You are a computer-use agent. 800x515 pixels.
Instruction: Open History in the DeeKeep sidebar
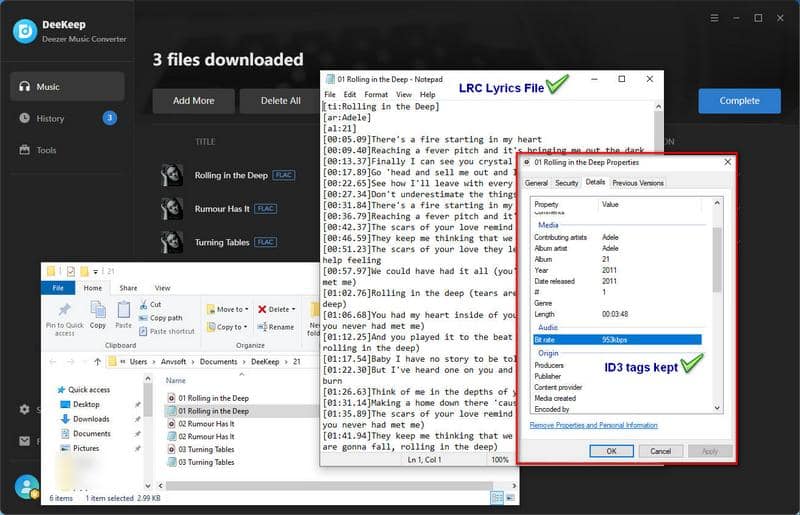click(x=67, y=118)
